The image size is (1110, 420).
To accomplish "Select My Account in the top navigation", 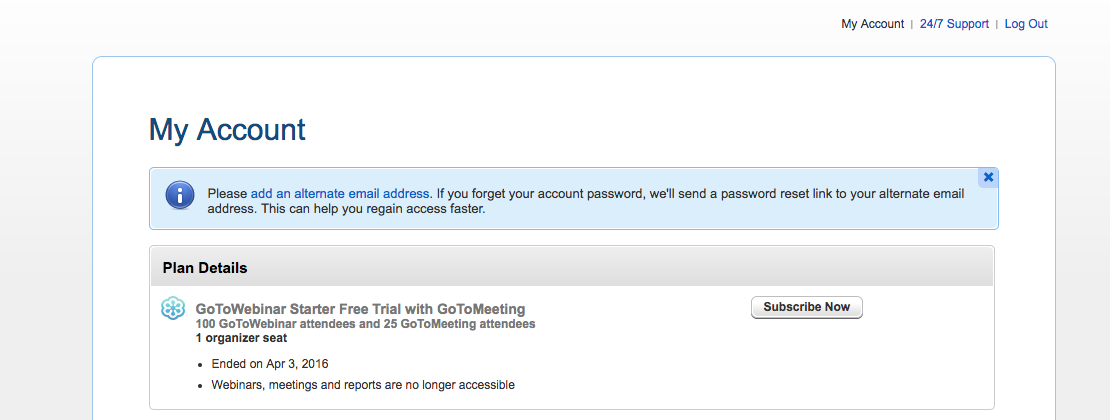I will 872,24.
